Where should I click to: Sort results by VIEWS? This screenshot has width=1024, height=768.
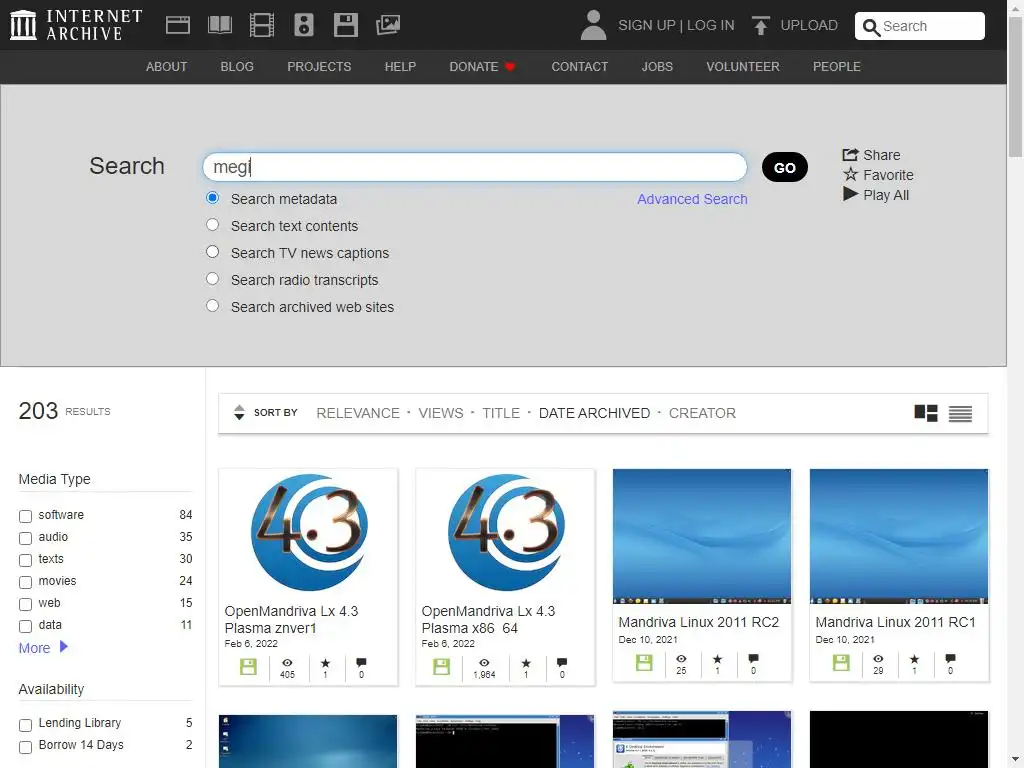[x=441, y=413]
